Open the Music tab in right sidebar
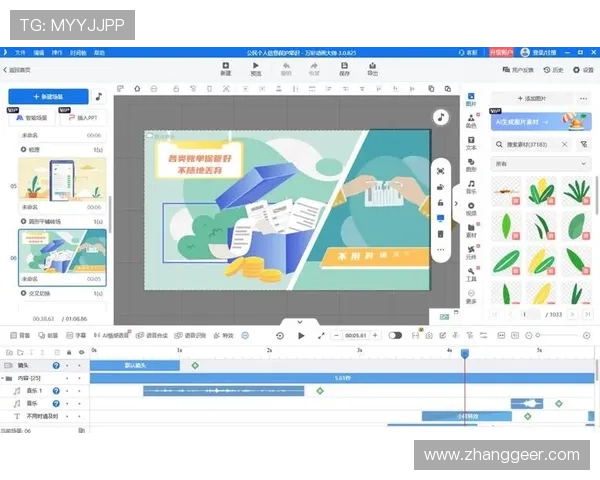Viewport: 600px width, 480px height. 471,188
